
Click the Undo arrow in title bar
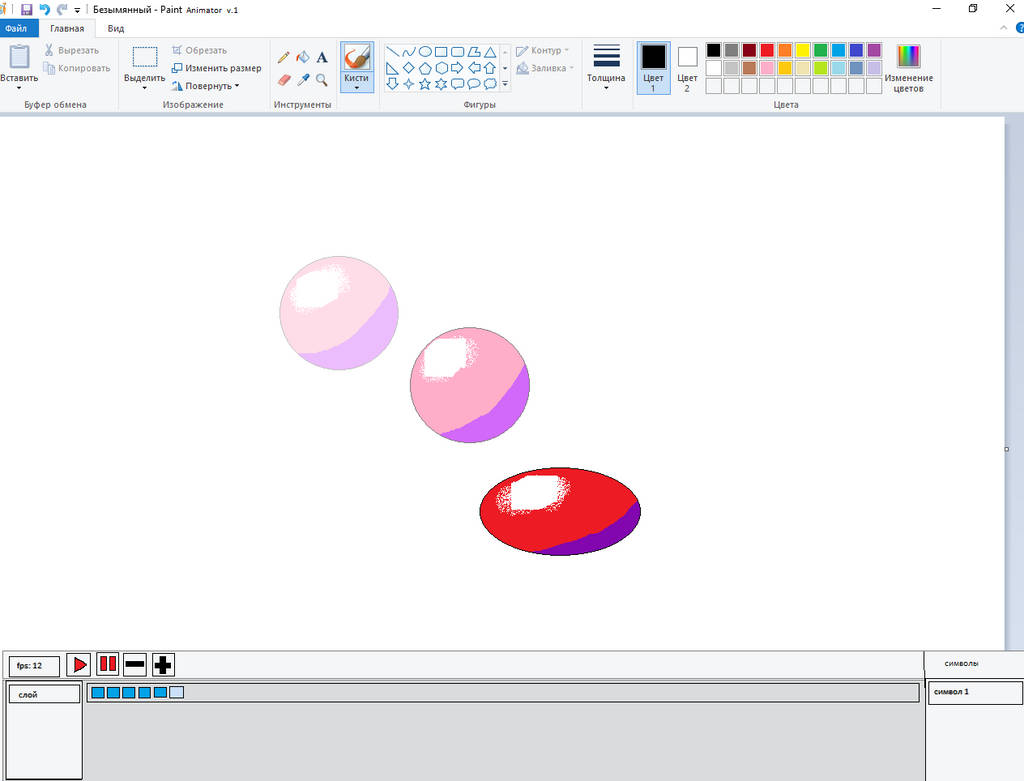(44, 10)
